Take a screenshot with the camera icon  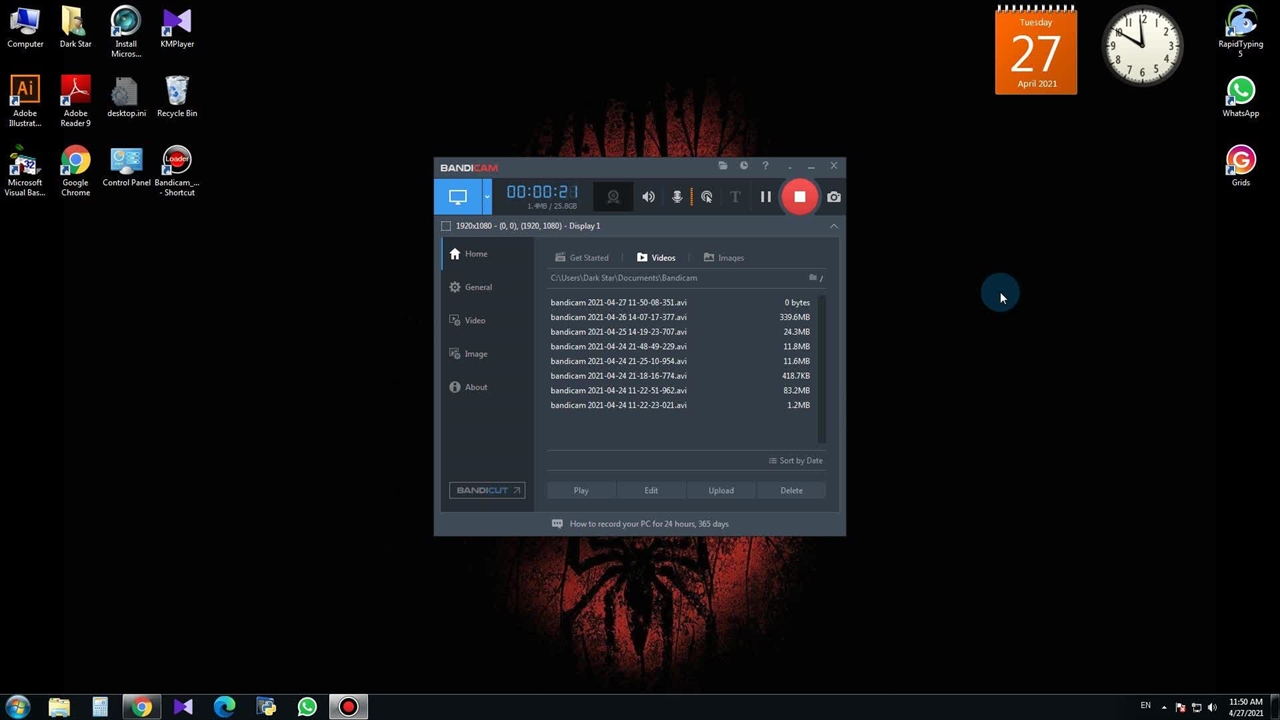coord(833,197)
